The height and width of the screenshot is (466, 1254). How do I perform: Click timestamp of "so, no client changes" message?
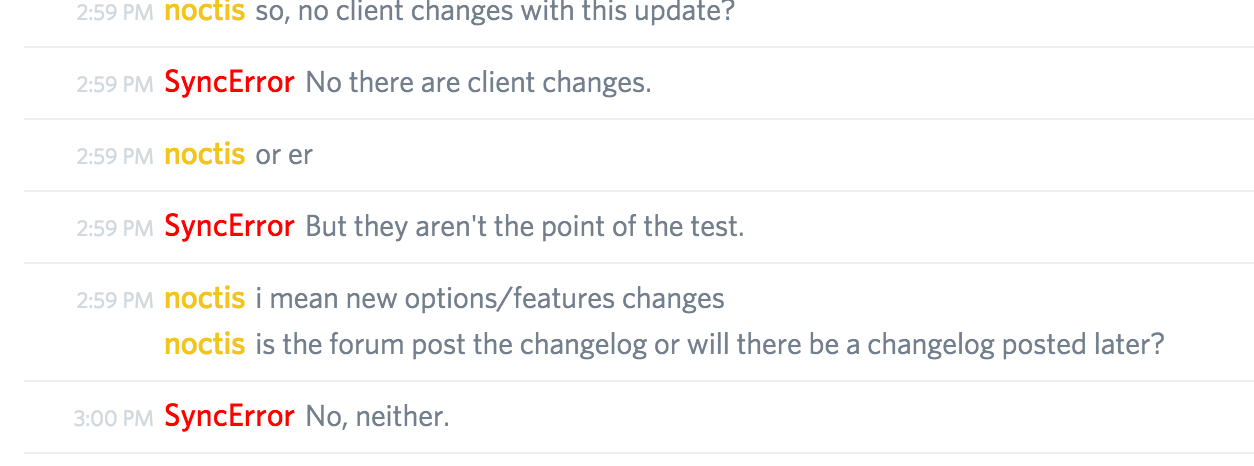point(114,12)
